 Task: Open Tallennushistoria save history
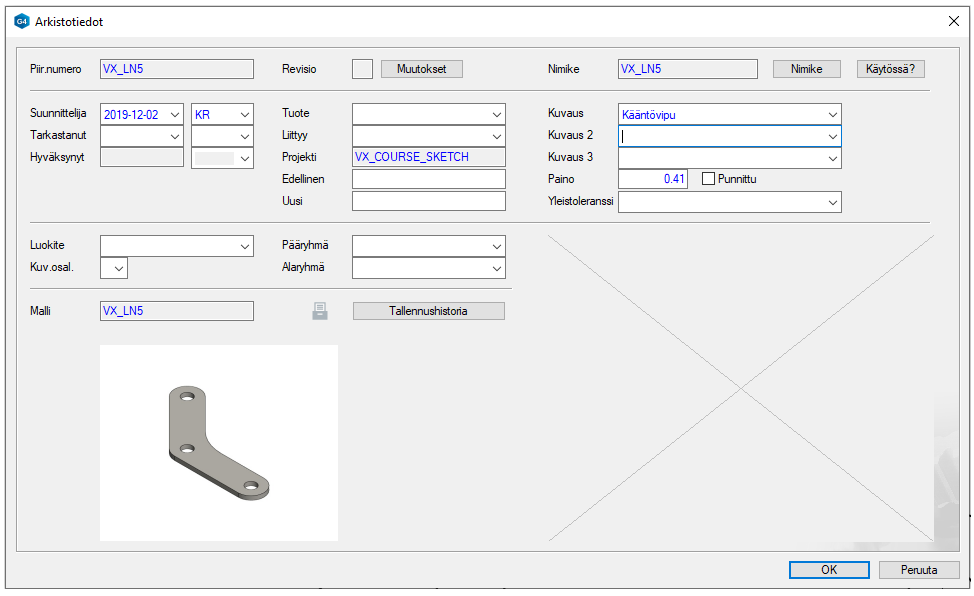pyautogui.click(x=428, y=311)
